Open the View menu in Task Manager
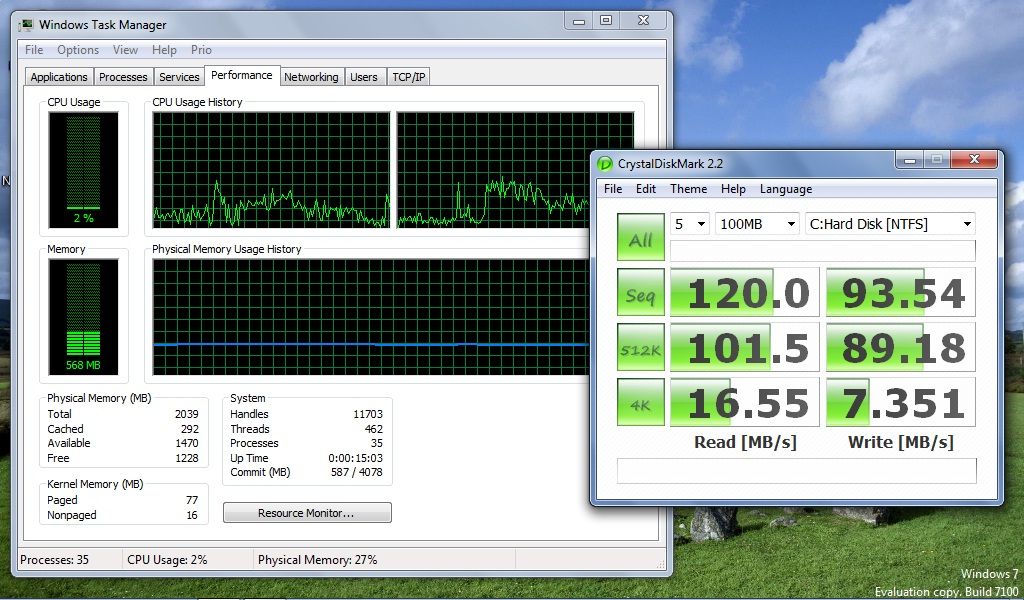1024x600 pixels. pyautogui.click(x=125, y=50)
